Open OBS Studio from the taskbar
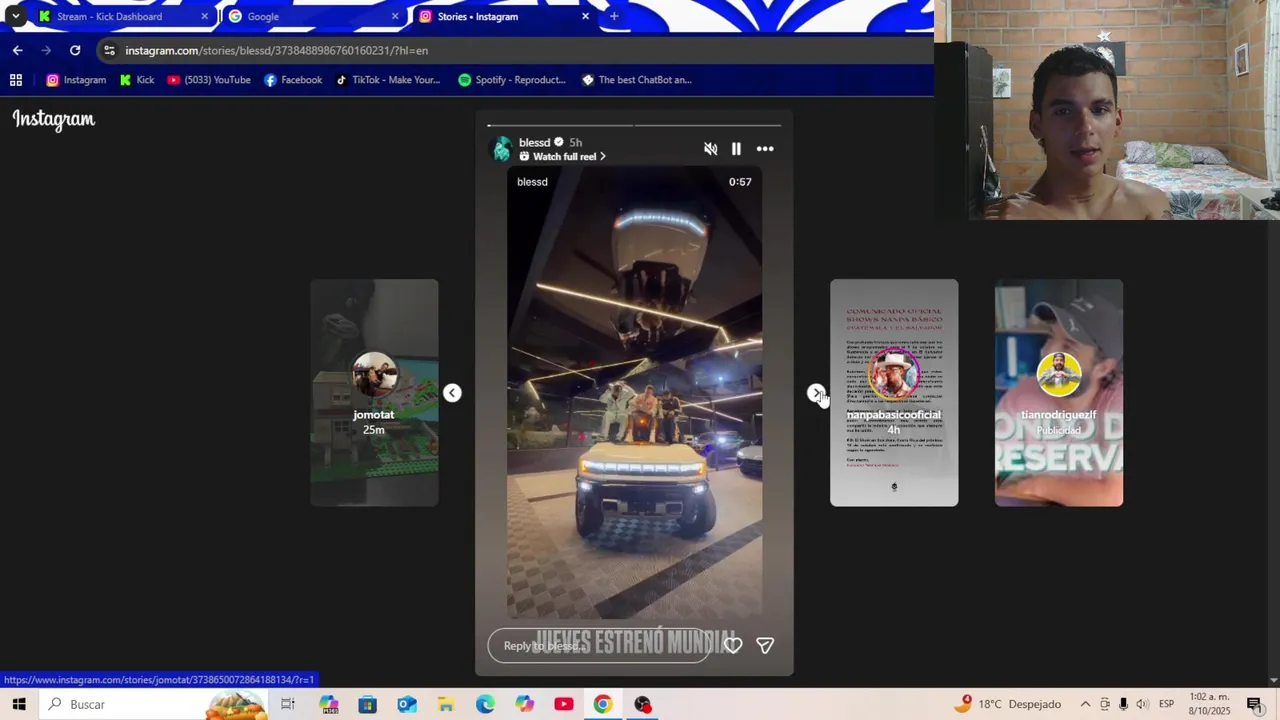Image resolution: width=1280 pixels, height=720 pixels. pyautogui.click(x=642, y=705)
